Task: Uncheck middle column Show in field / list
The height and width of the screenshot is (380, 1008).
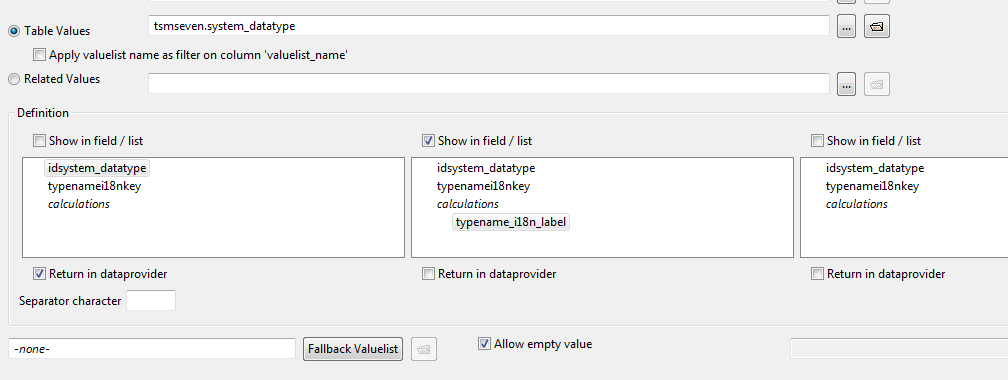Action: pos(428,141)
